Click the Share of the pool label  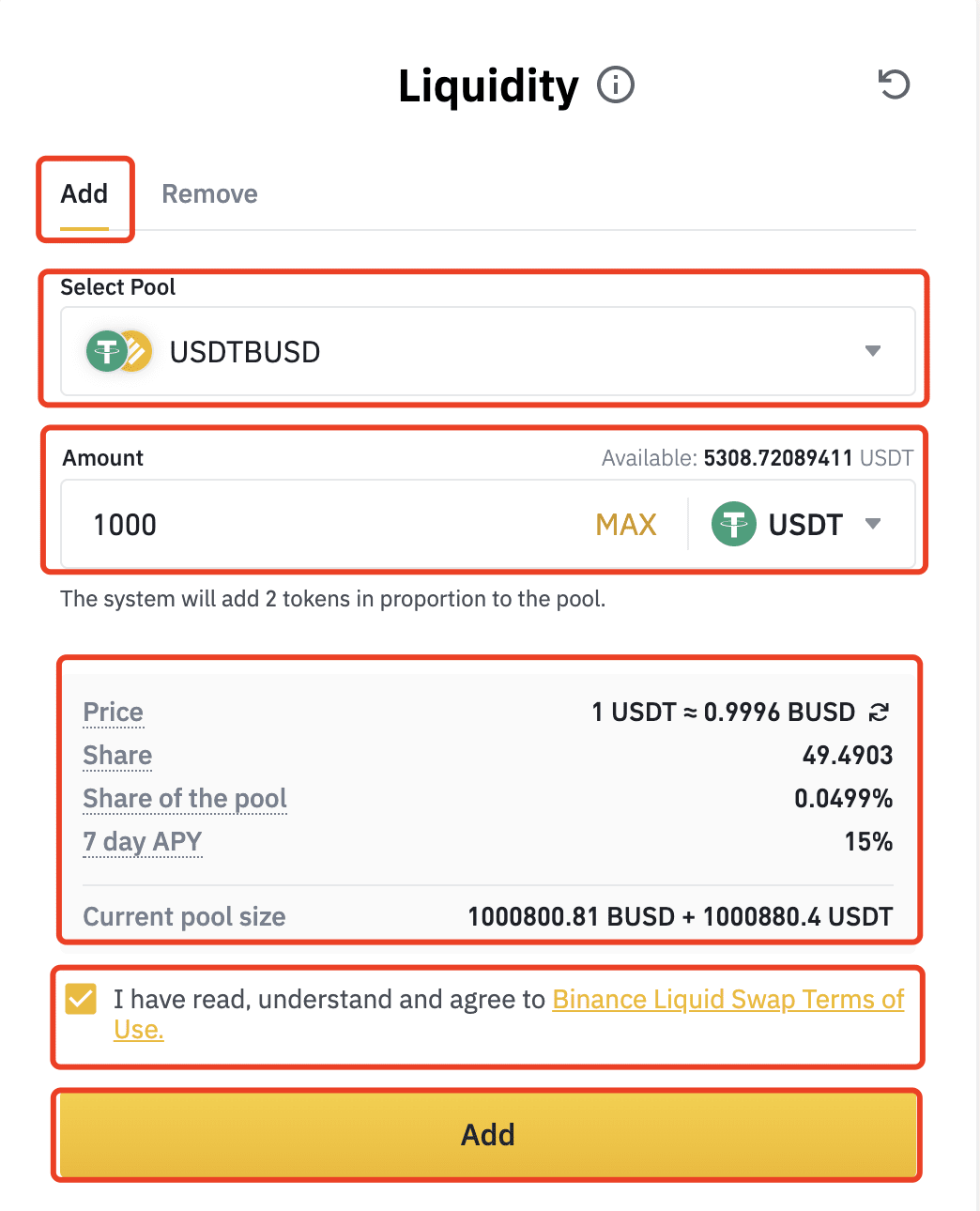[185, 799]
